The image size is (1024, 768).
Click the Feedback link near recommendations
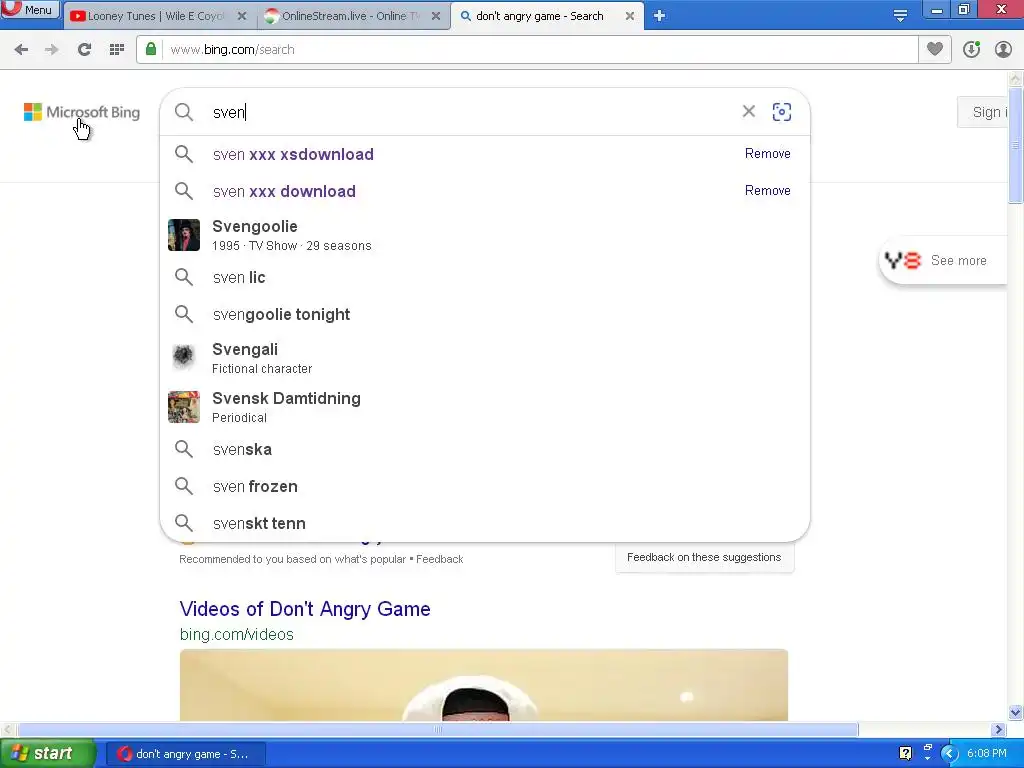coord(440,559)
